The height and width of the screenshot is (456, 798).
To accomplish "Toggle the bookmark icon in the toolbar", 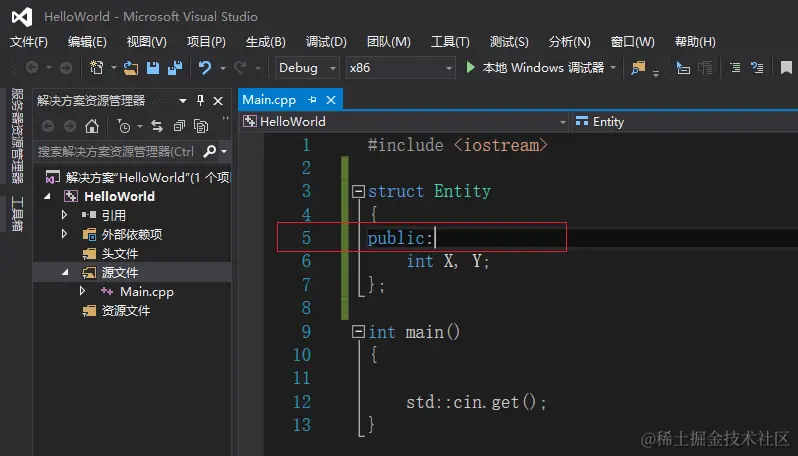I will [x=786, y=67].
